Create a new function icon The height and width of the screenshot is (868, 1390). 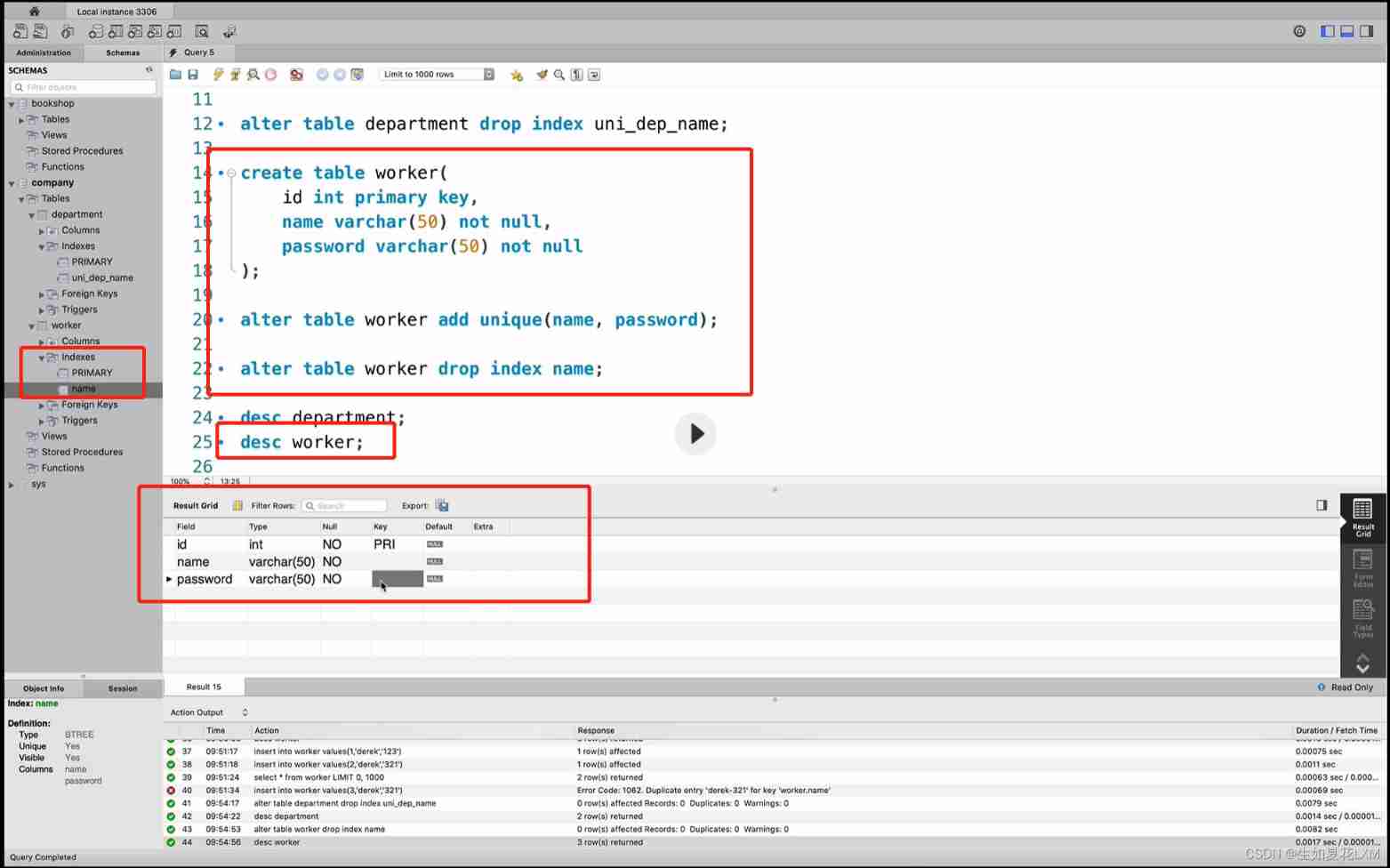pos(174,31)
